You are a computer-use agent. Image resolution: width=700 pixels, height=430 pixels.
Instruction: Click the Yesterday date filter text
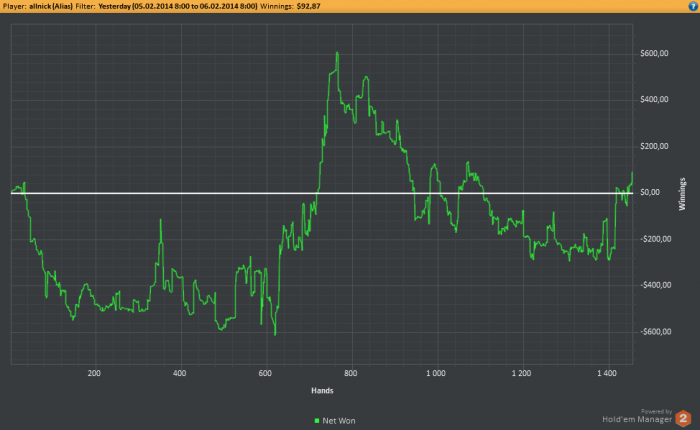click(178, 6)
